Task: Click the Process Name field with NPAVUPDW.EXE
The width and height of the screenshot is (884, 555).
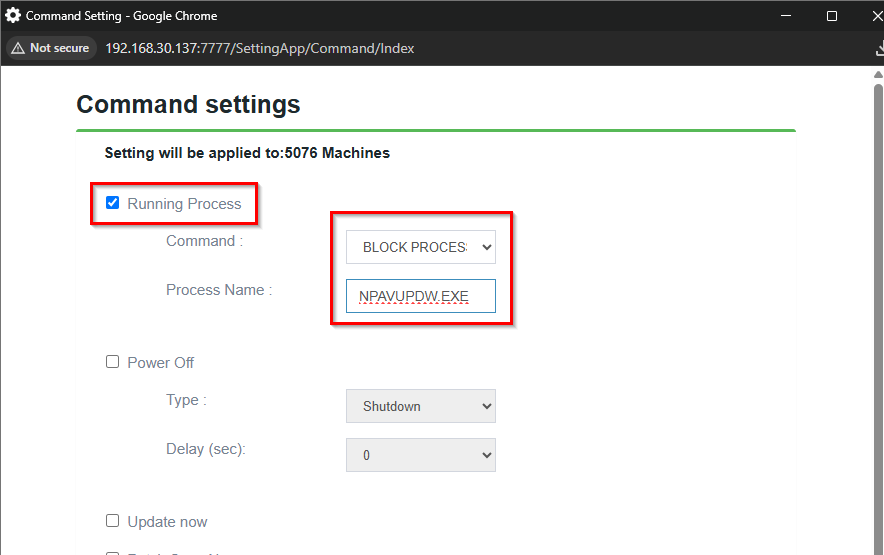Action: point(420,297)
